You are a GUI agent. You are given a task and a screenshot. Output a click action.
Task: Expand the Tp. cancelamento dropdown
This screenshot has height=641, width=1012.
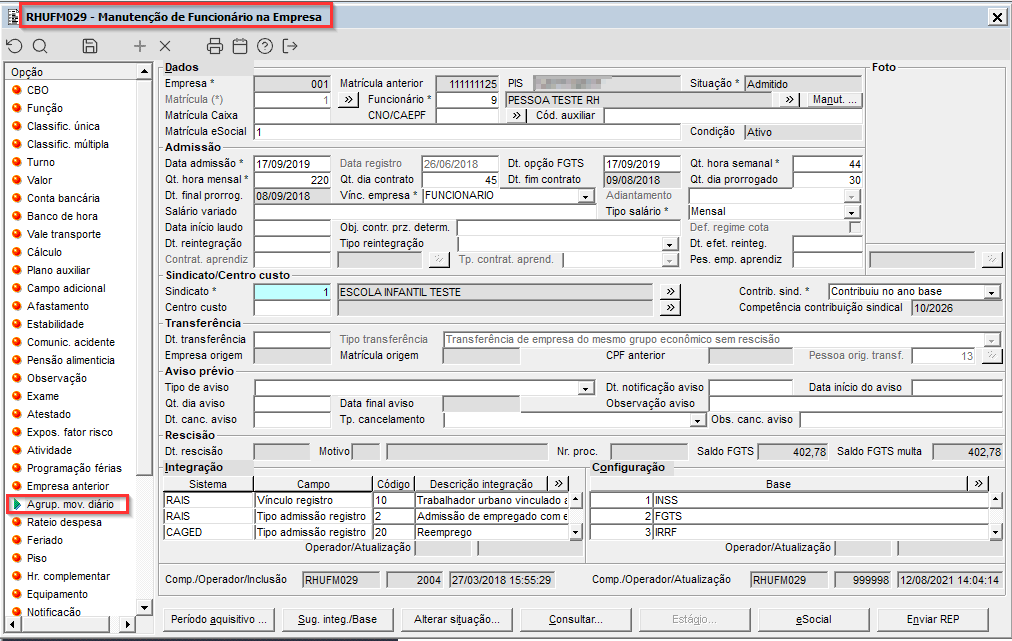coord(697,420)
